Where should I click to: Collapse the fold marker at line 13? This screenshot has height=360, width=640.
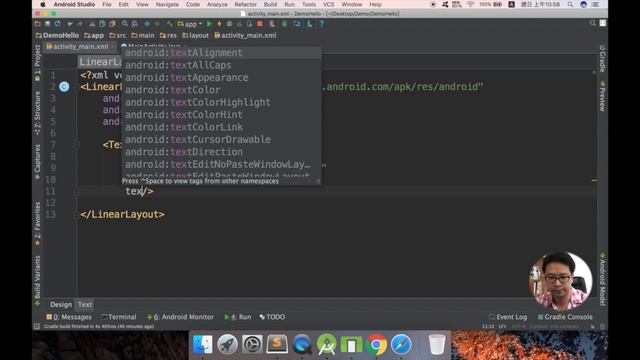click(x=76, y=214)
